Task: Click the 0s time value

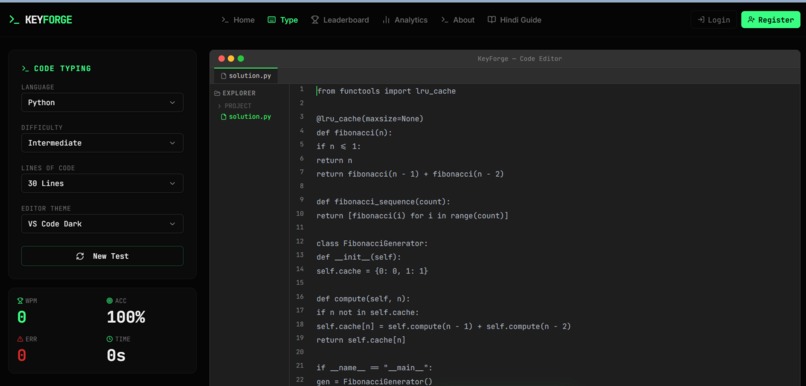Action: (116, 356)
